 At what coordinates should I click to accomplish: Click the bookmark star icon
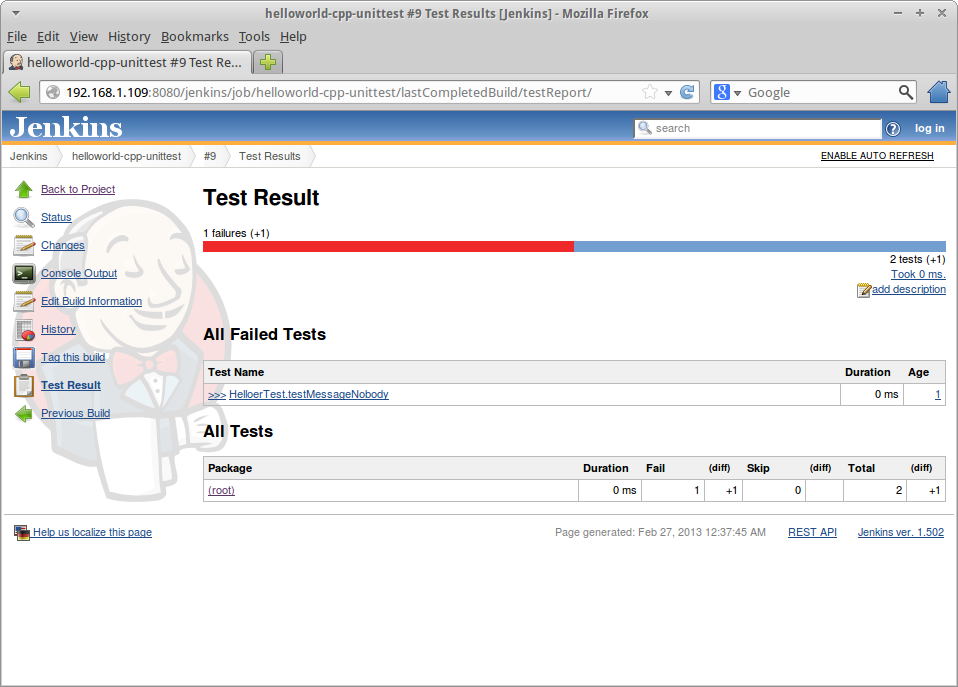tap(650, 92)
